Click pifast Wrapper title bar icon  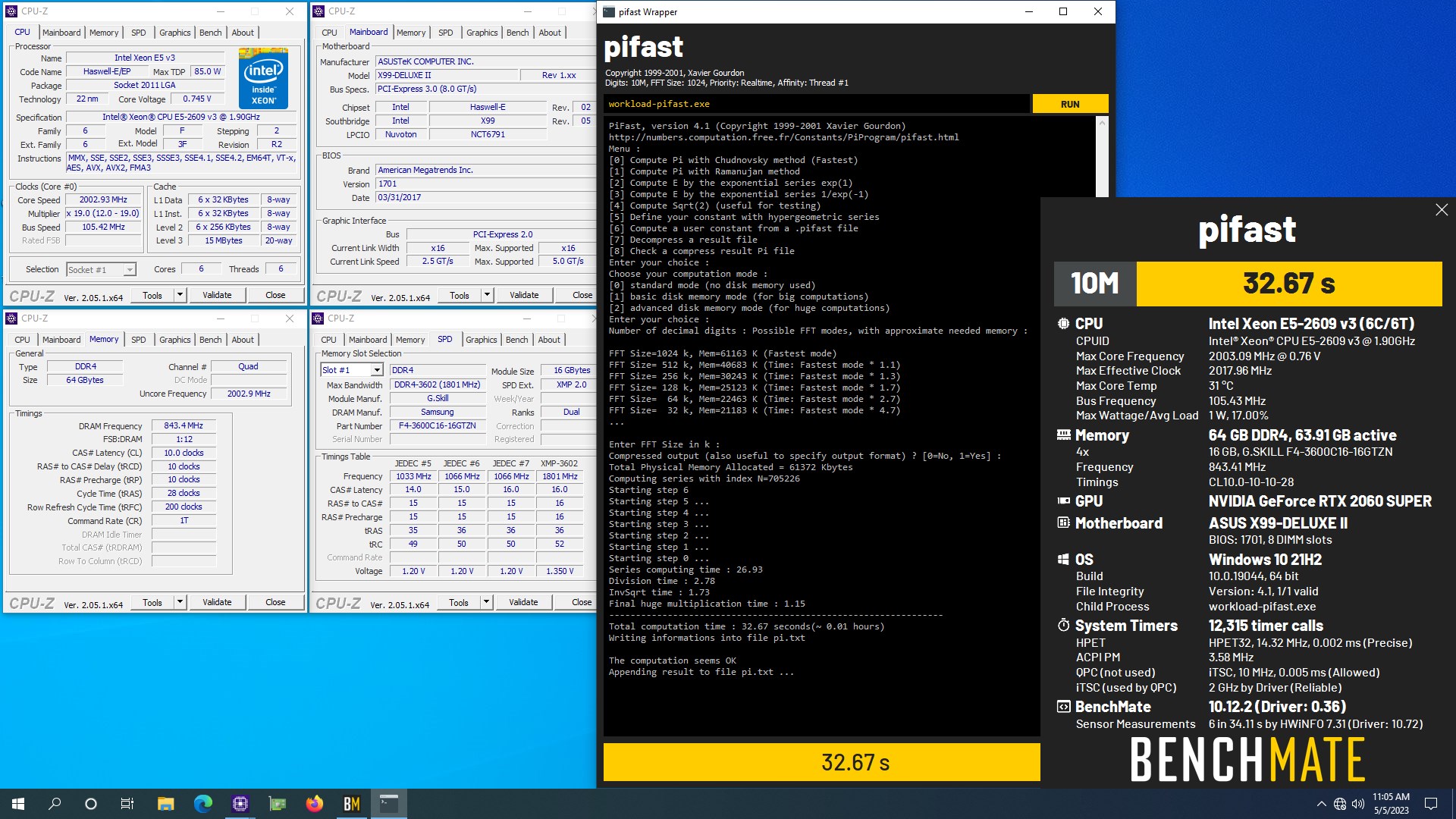[x=608, y=11]
